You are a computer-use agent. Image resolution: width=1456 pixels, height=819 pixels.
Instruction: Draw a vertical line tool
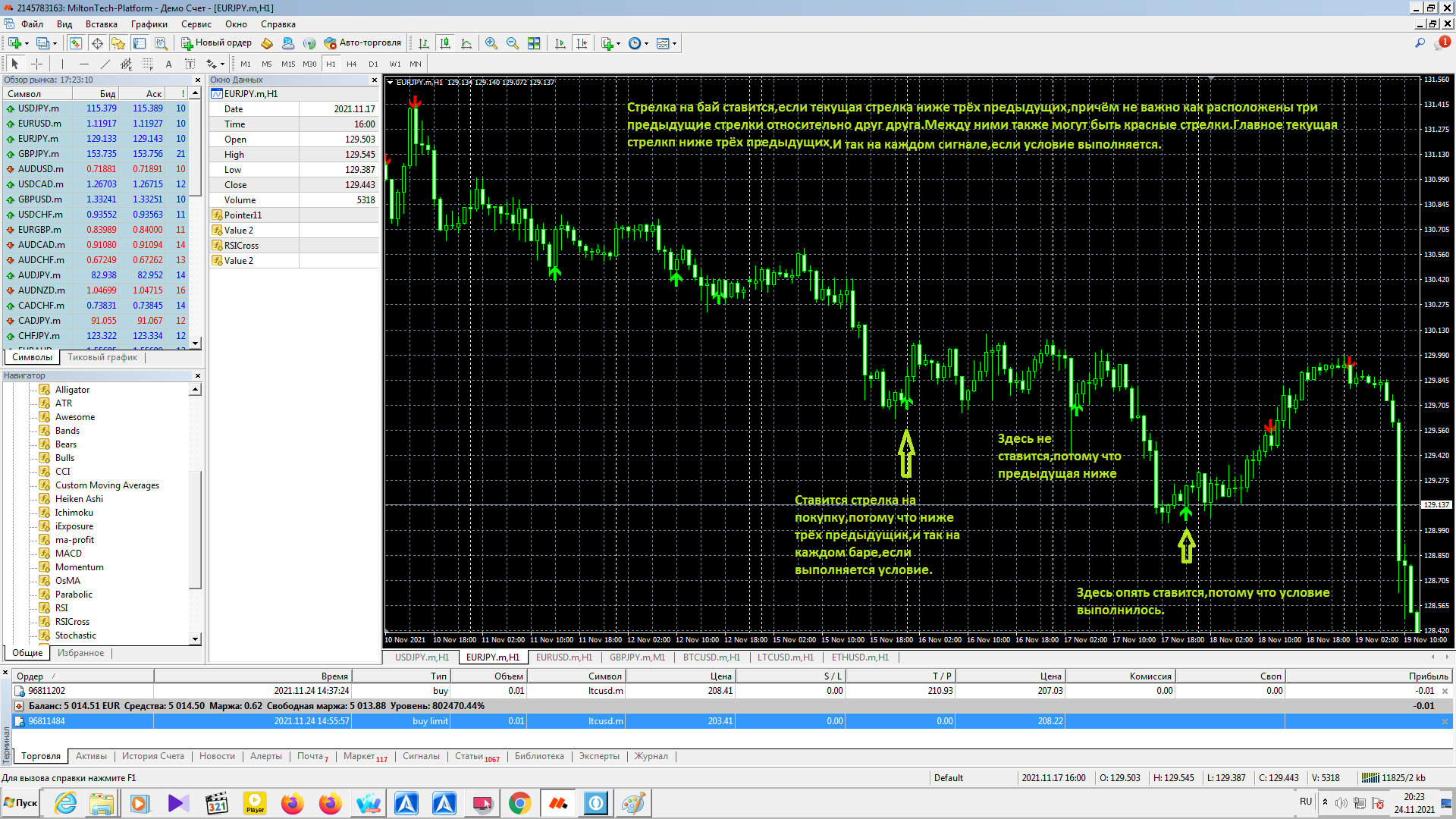[62, 64]
